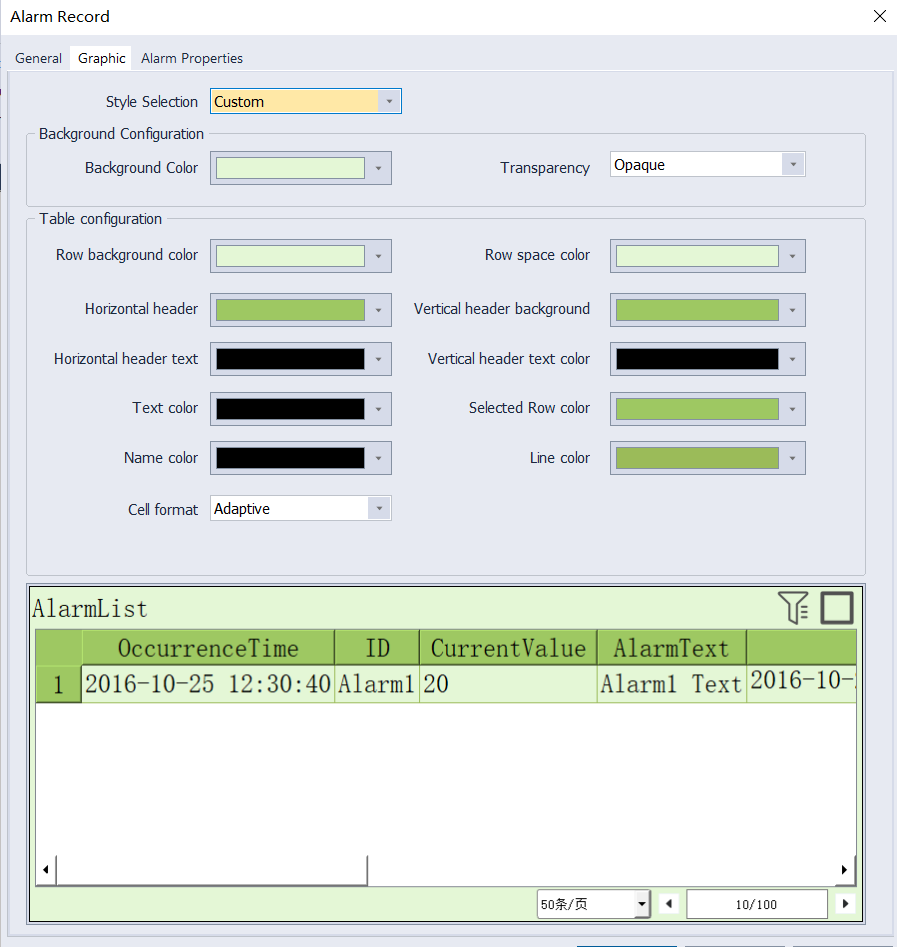Click the horizontal scrollbar left arrow
The width and height of the screenshot is (897, 947).
tap(46, 870)
